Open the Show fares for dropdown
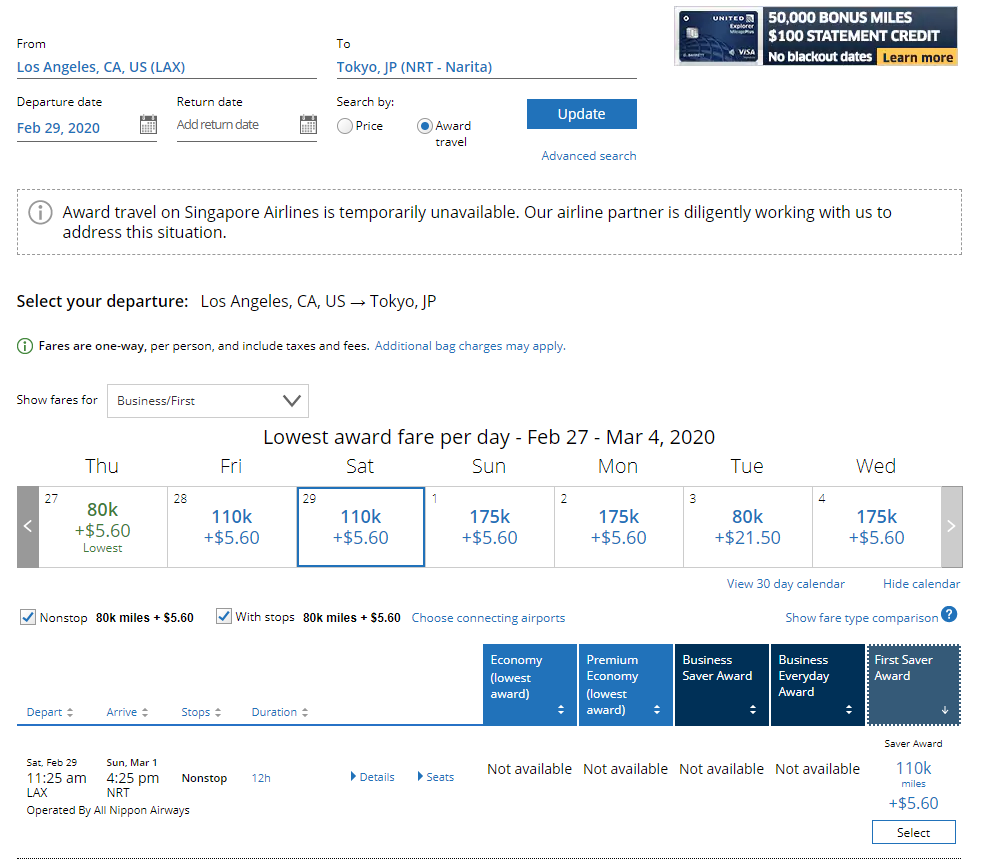 pos(207,401)
